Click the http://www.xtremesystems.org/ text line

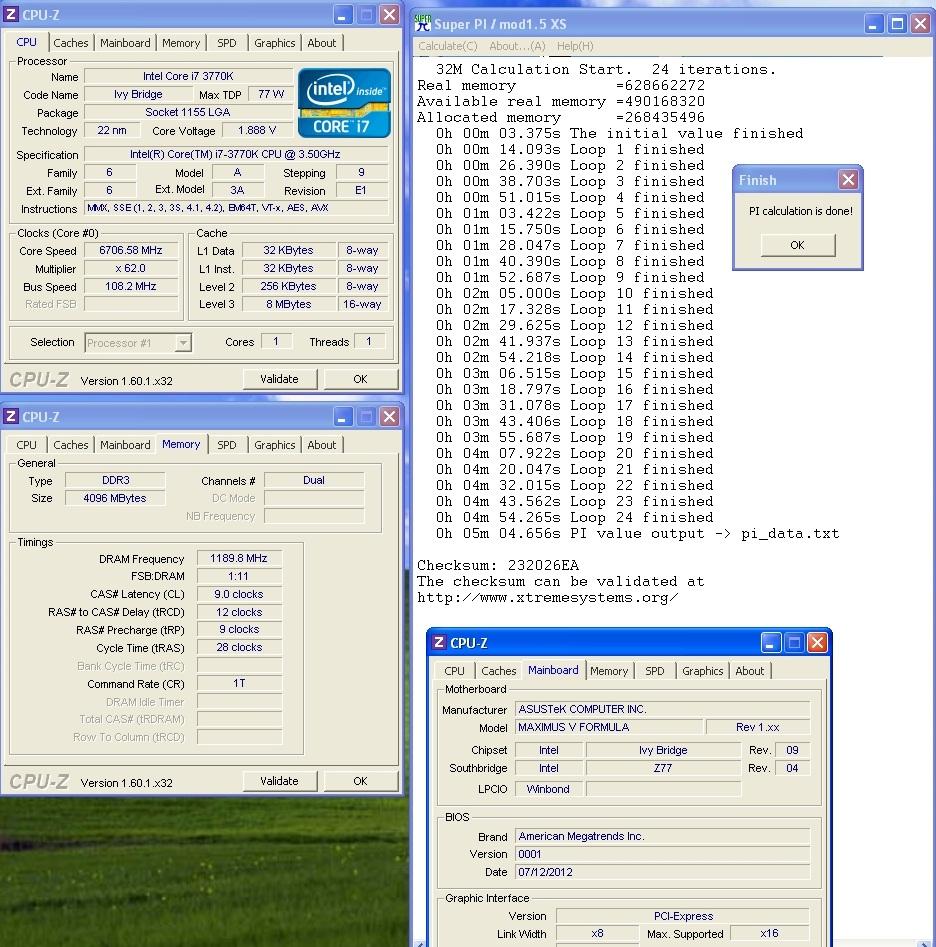[547, 597]
